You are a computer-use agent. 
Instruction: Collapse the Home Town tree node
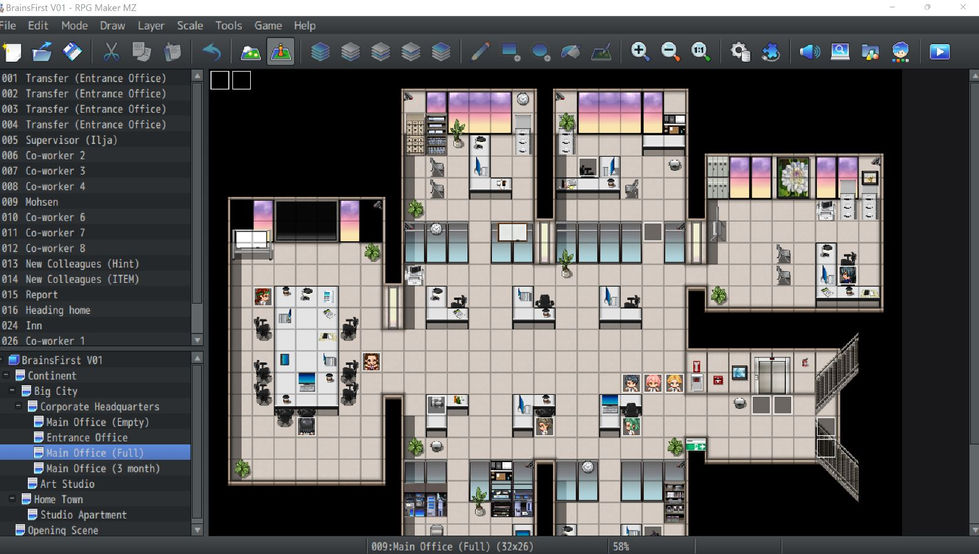(12, 499)
